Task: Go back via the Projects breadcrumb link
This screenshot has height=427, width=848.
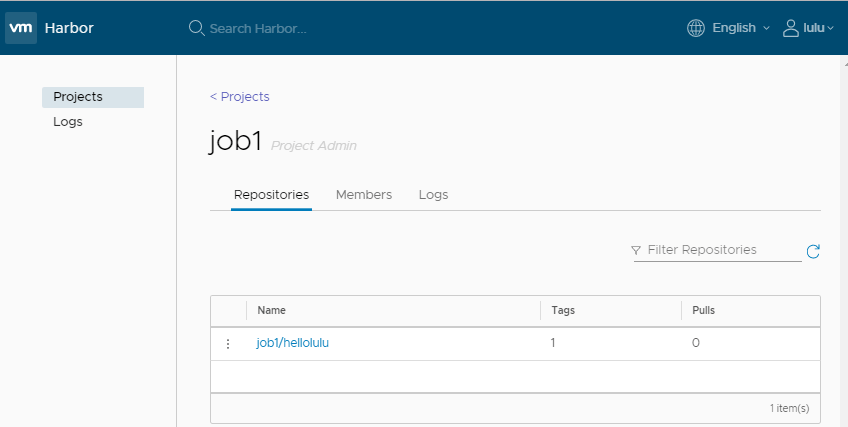Action: coord(240,96)
